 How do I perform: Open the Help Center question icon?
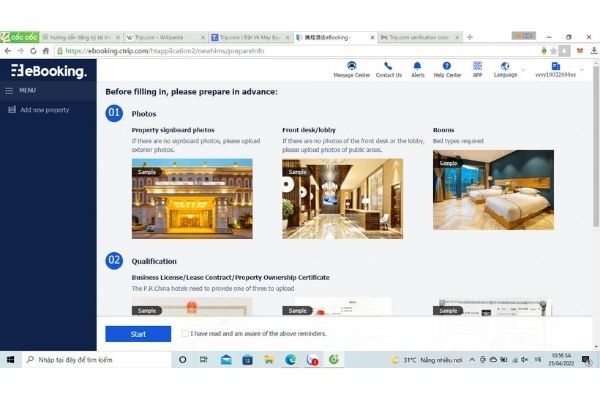[447, 66]
